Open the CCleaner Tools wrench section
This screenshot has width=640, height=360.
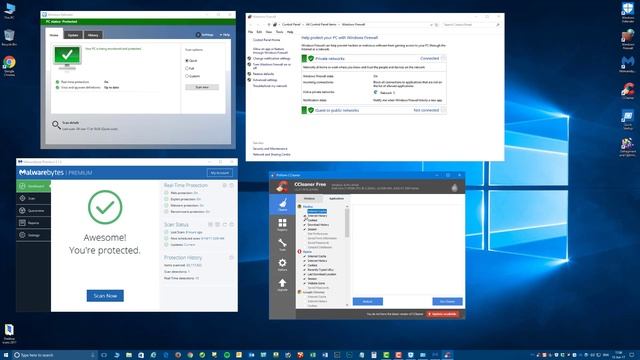point(282,244)
